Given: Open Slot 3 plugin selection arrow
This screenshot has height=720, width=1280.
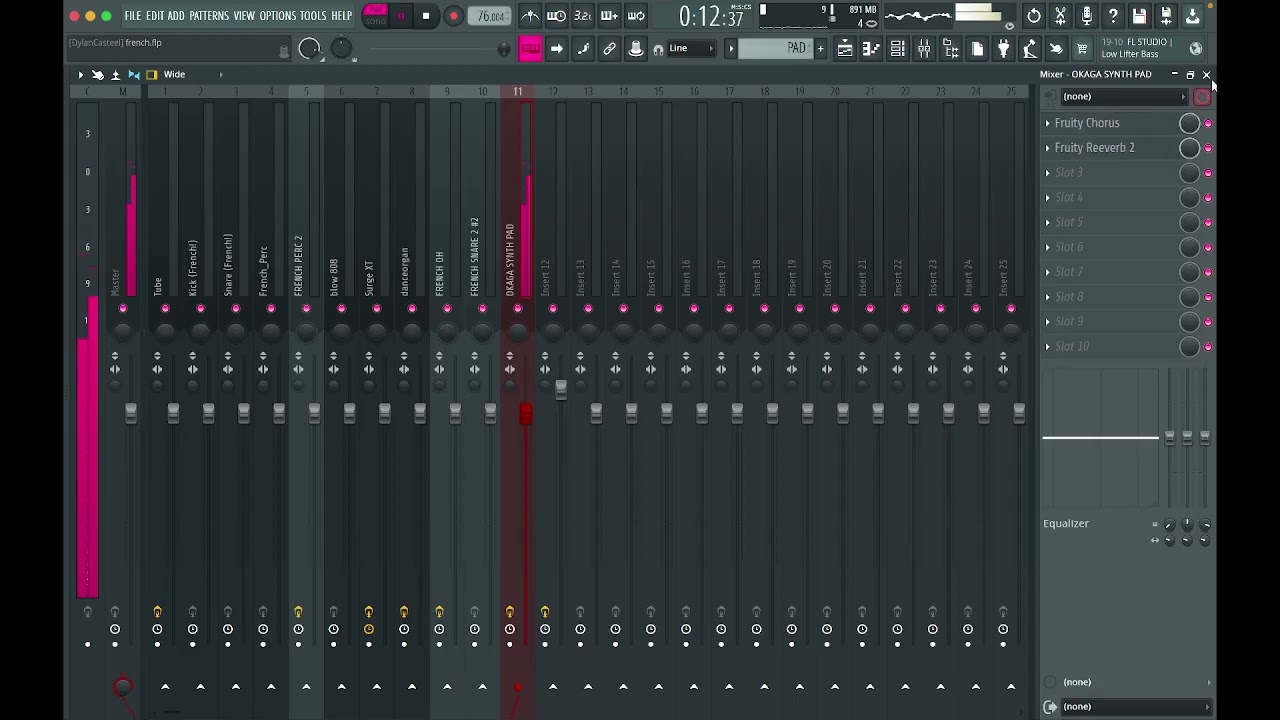Looking at the screenshot, I should pos(1048,173).
